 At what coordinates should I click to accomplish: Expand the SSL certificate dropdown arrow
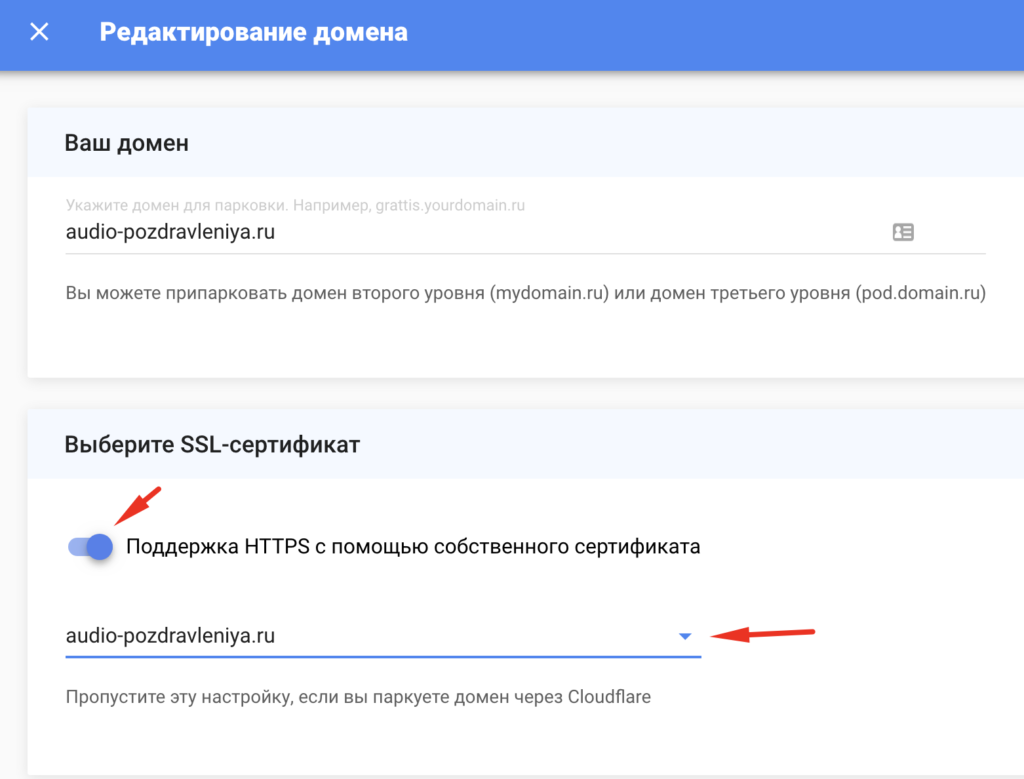(685, 636)
